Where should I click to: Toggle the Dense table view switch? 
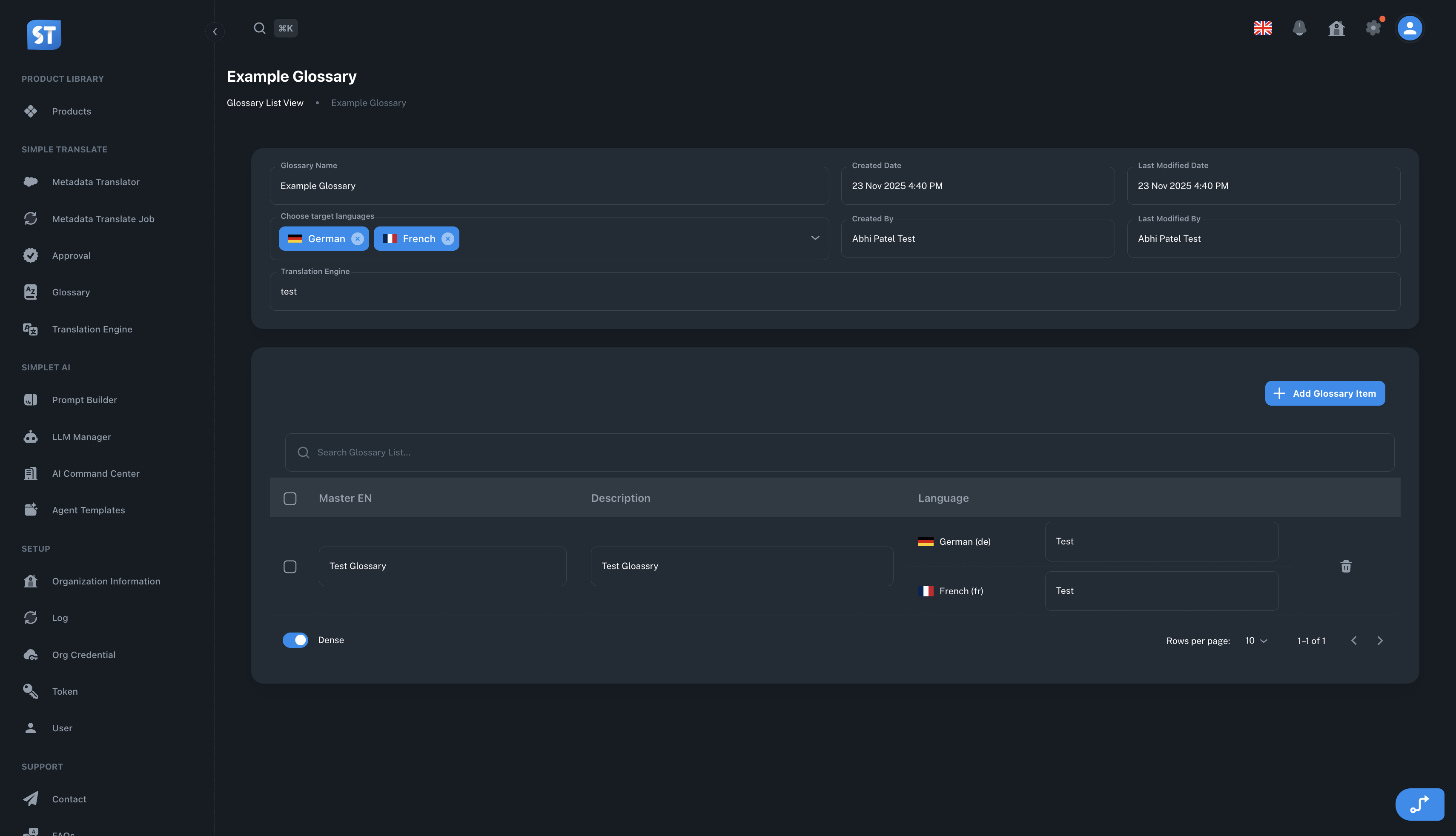(x=296, y=640)
